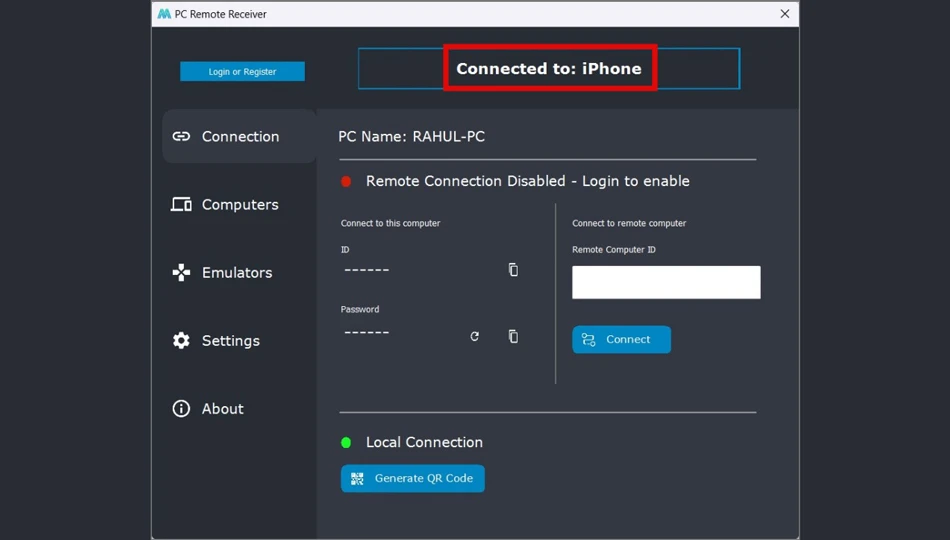
Task: Click the 'PC Name: RAHUL-PC' text
Action: click(x=411, y=136)
